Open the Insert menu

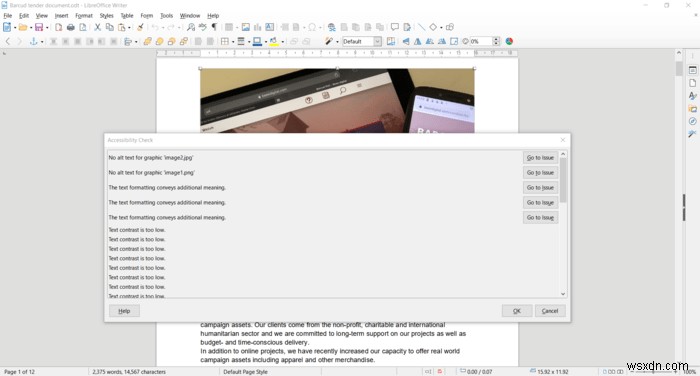(61, 16)
